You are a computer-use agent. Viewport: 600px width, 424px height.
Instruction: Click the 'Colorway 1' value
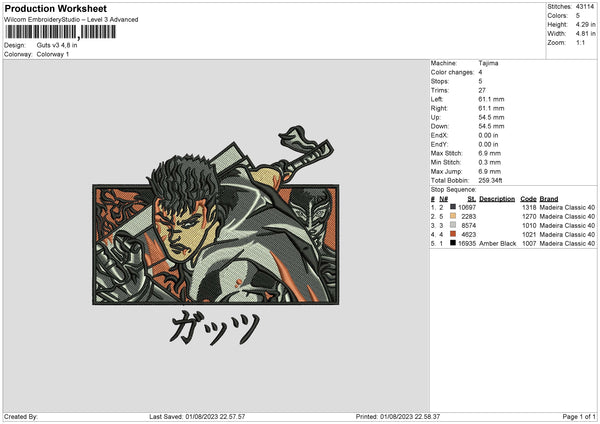(53, 54)
